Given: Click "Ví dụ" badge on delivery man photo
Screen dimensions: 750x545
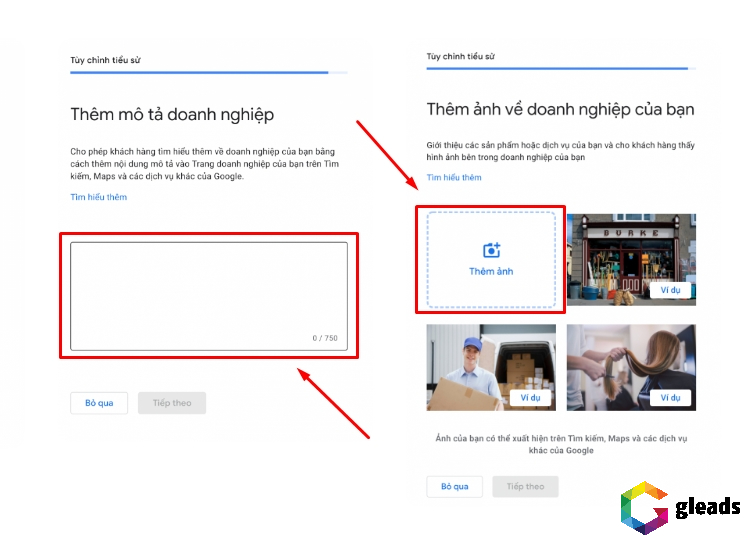Looking at the screenshot, I should click(x=530, y=398).
